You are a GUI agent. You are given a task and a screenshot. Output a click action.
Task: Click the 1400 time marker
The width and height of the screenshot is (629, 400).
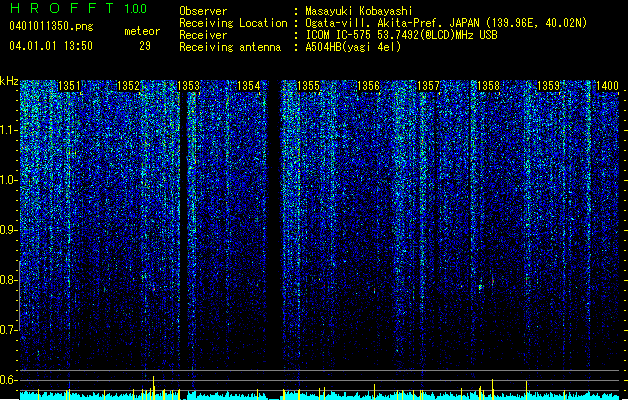607,86
